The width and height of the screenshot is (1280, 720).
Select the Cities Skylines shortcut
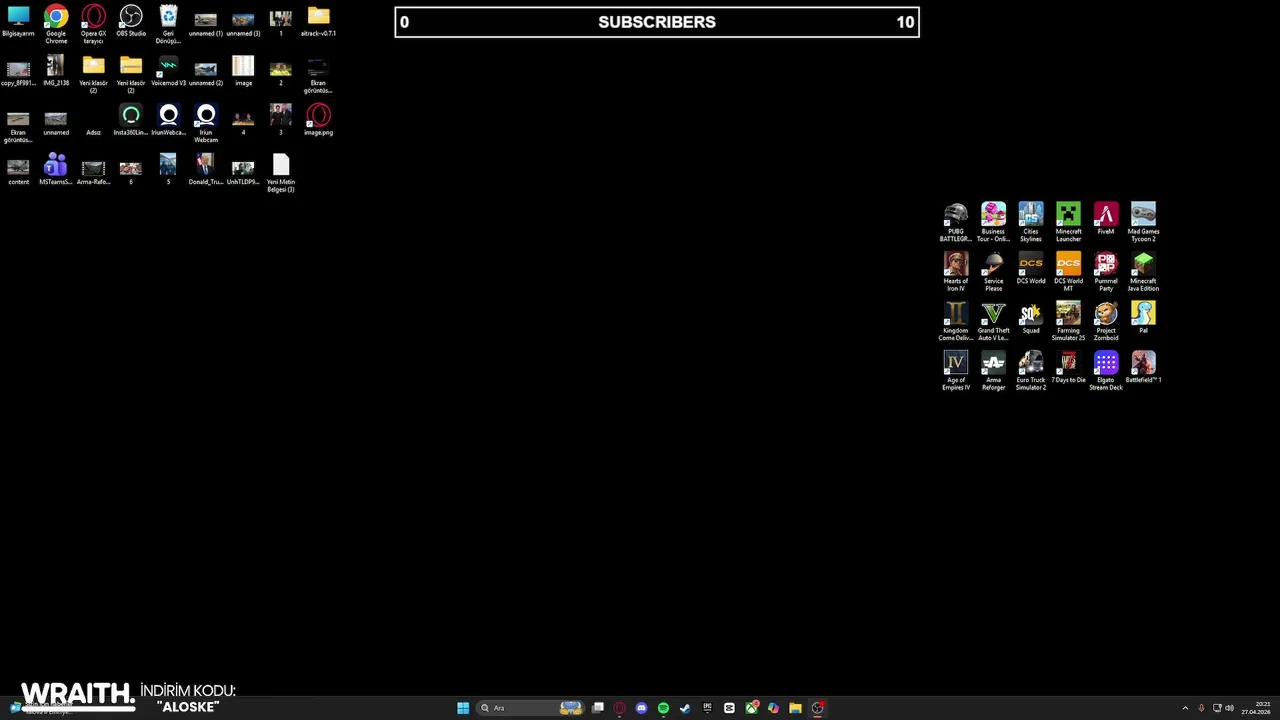pyautogui.click(x=1031, y=222)
